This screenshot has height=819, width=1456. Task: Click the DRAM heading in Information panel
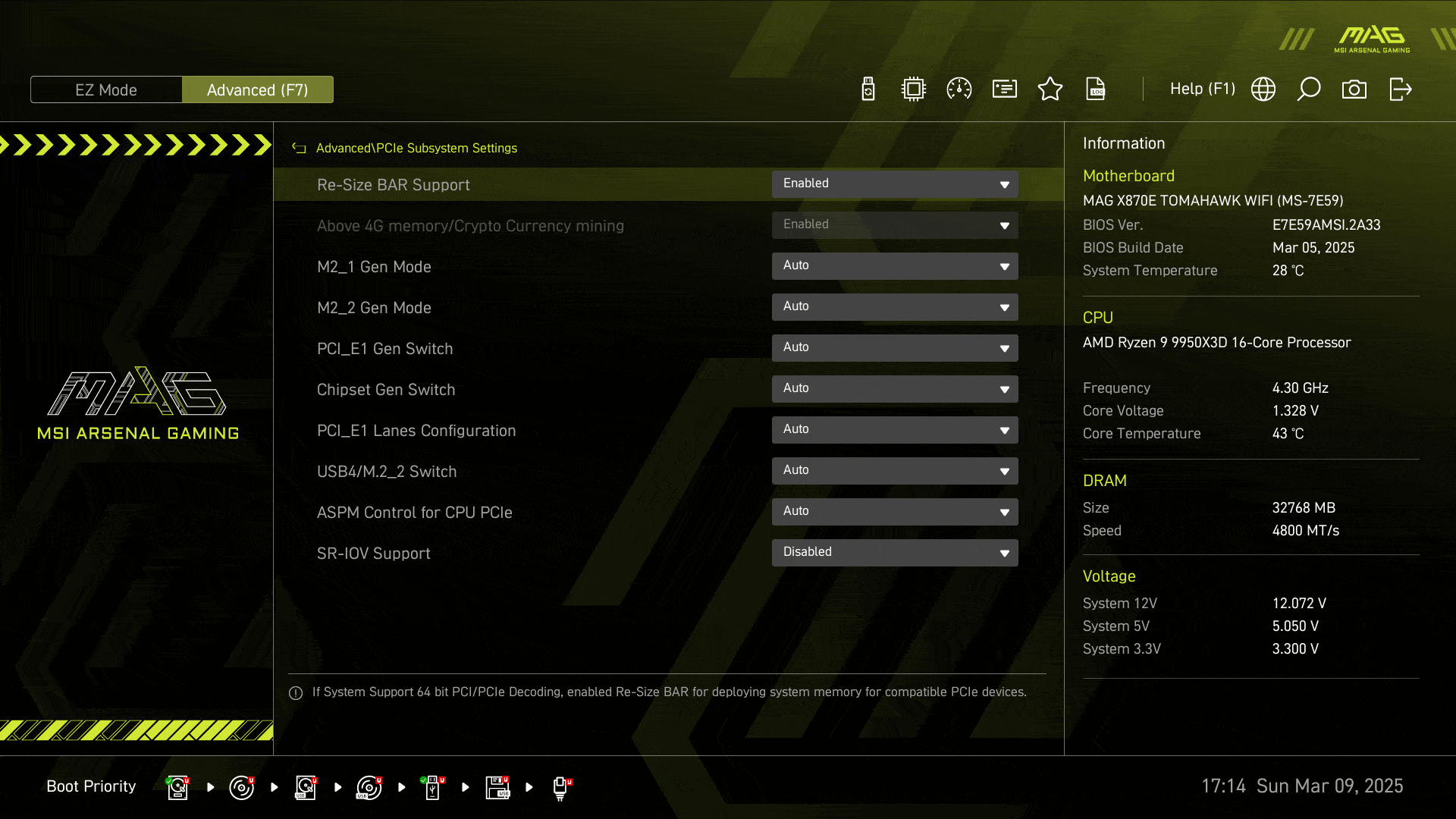click(x=1104, y=481)
